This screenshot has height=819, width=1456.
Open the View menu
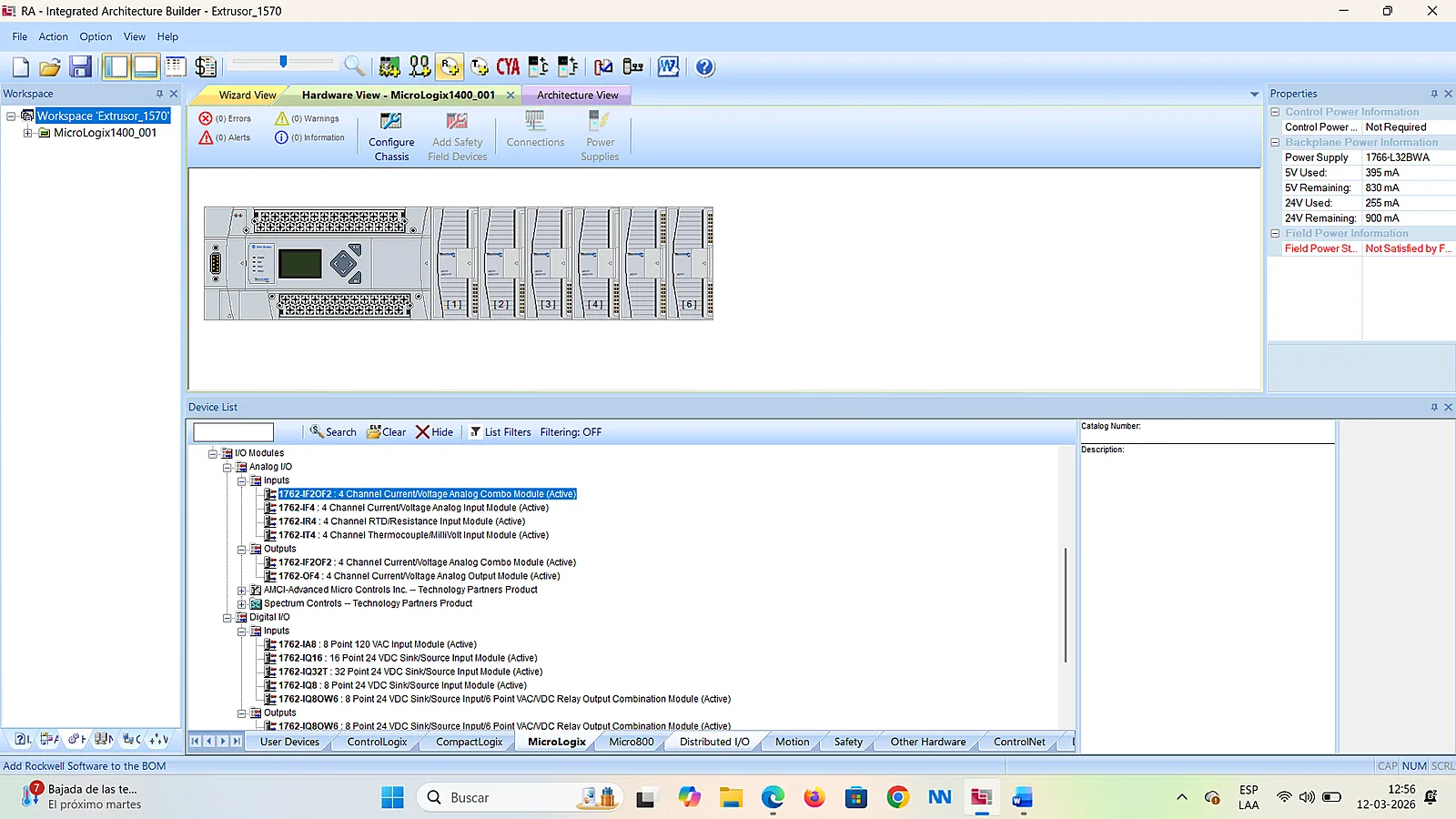[x=135, y=37]
